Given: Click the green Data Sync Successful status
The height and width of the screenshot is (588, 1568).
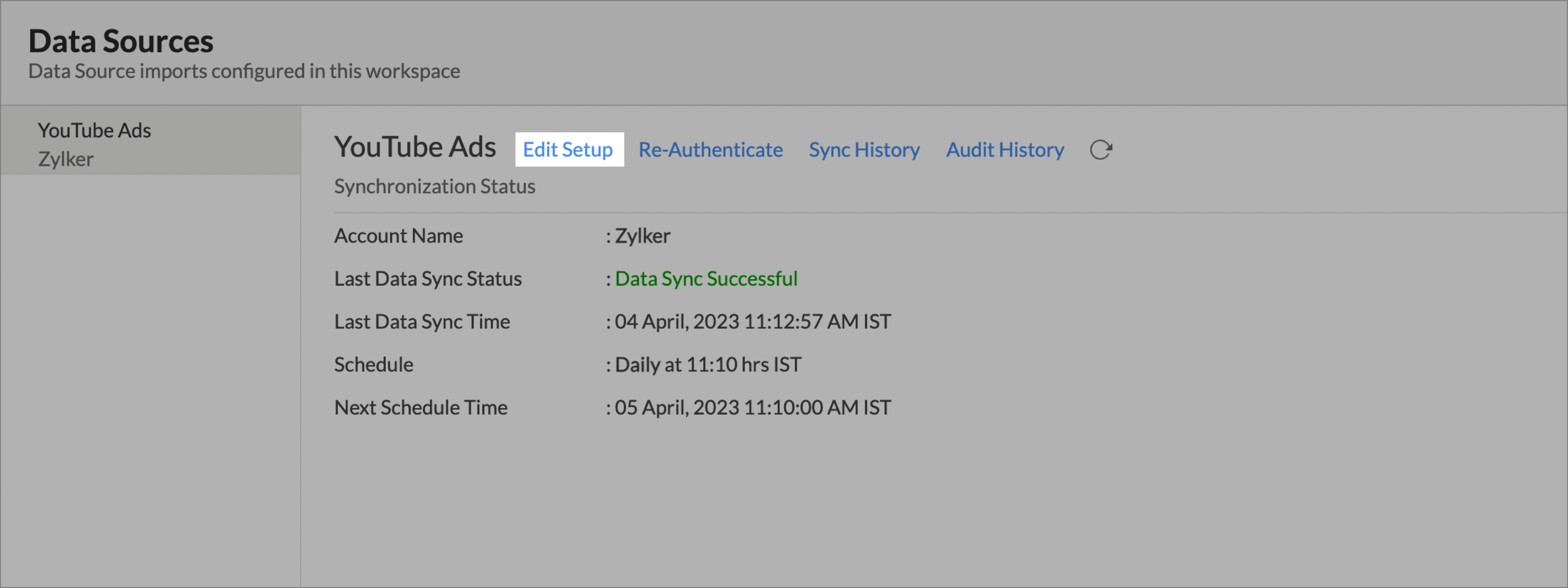Looking at the screenshot, I should pos(706,279).
